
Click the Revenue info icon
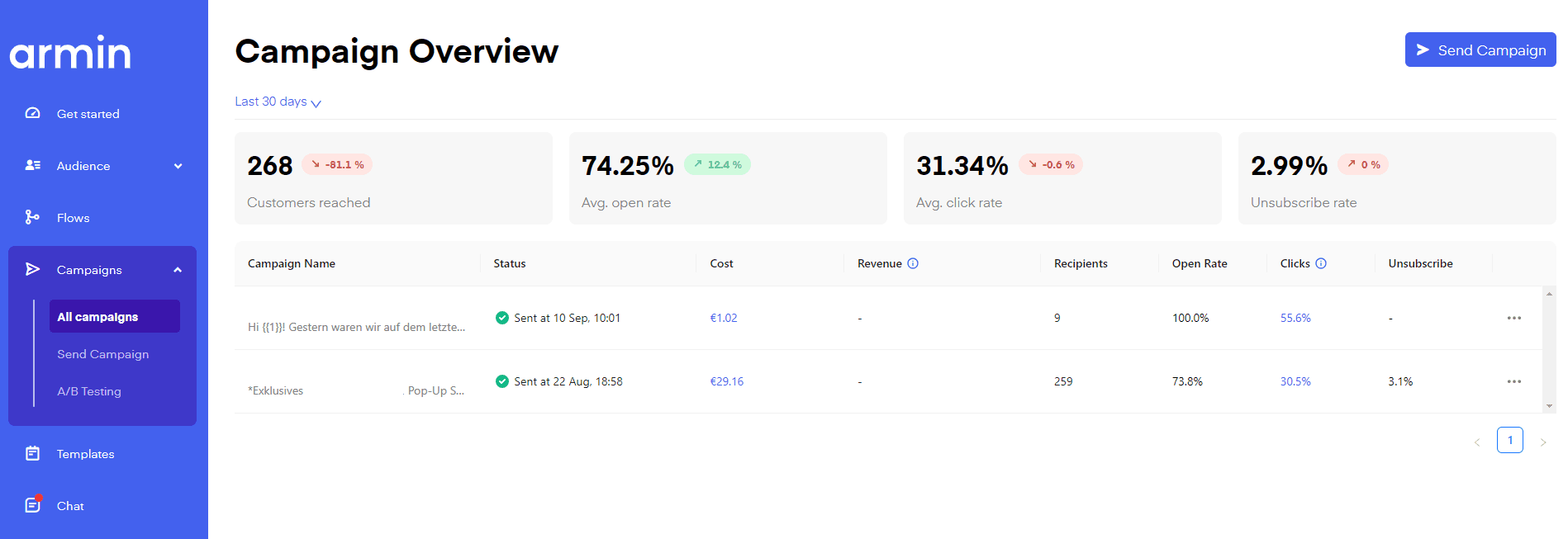pyautogui.click(x=913, y=263)
